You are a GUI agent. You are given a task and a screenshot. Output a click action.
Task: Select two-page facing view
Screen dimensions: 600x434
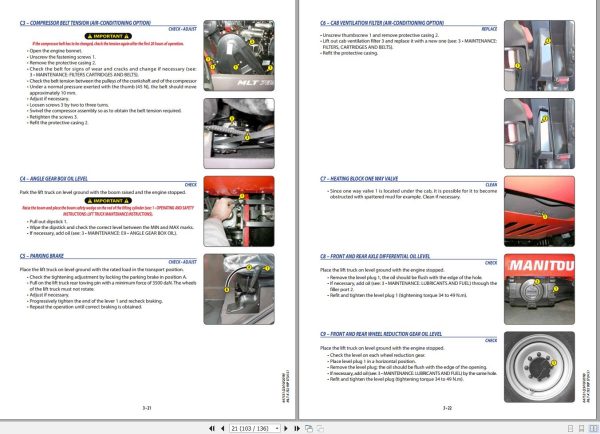[593, 428]
